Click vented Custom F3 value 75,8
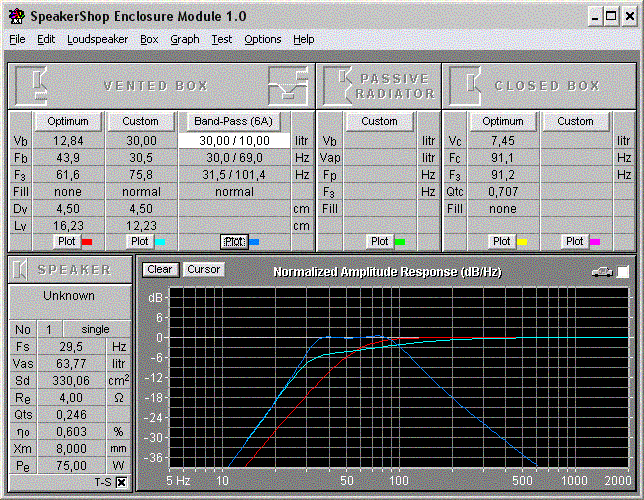This screenshot has height=500, width=644. coord(141,175)
